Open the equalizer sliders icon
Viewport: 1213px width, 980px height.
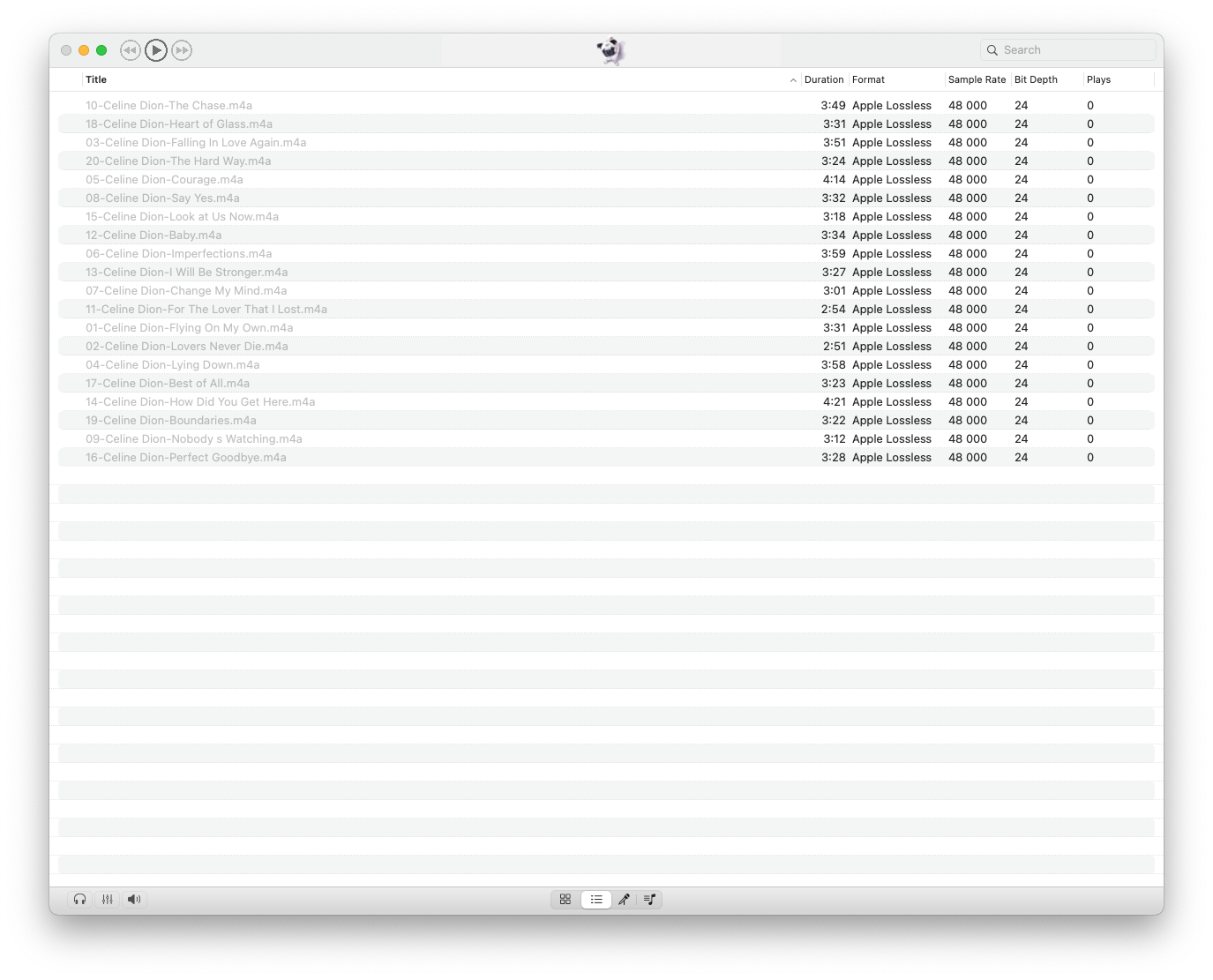point(108,900)
